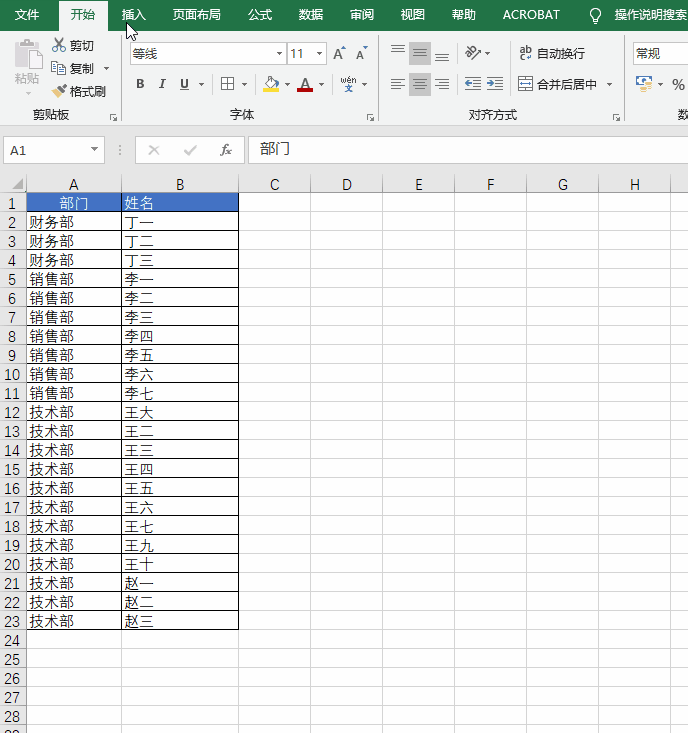Image resolution: width=688 pixels, height=733 pixels.
Task: Switch to the Data (数据) tab
Action: [x=311, y=15]
